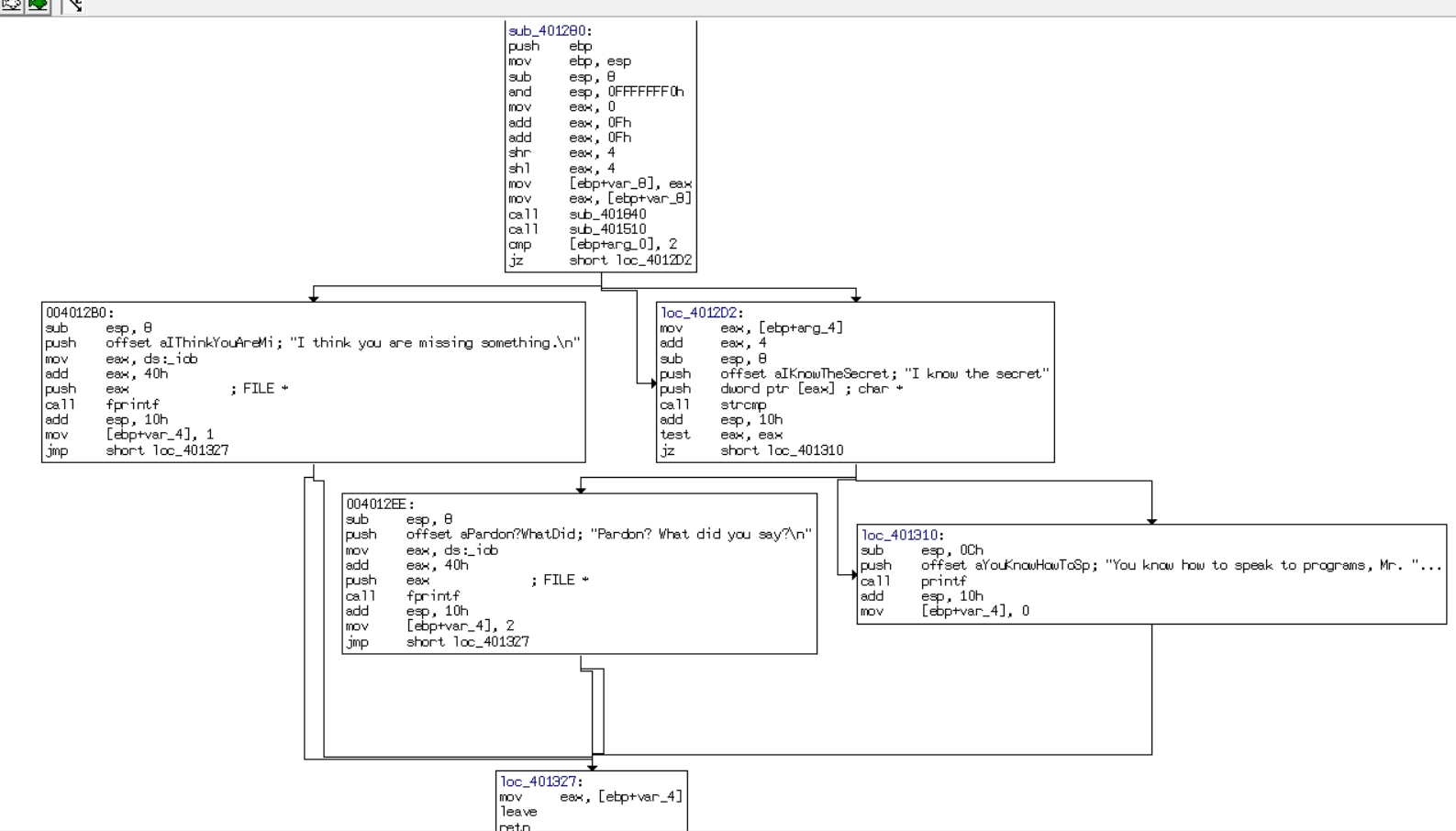Select mov [ebp+var_4], 1 line

click(x=129, y=435)
